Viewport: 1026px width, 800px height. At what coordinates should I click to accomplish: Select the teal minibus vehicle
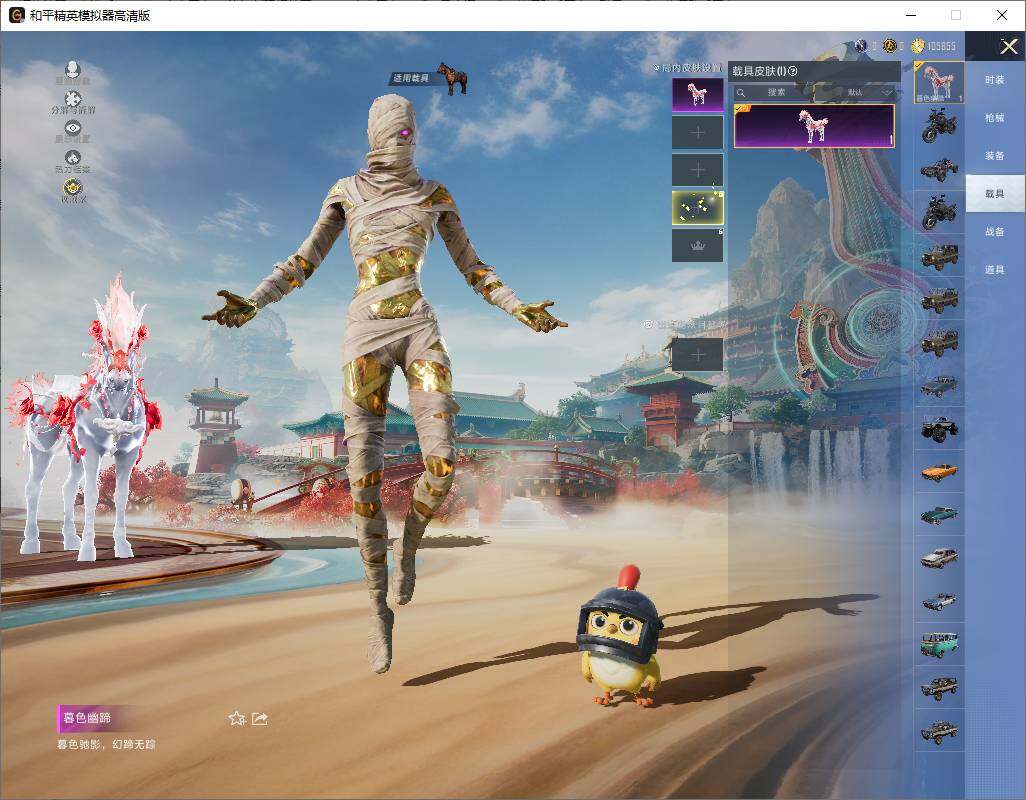tap(939, 644)
